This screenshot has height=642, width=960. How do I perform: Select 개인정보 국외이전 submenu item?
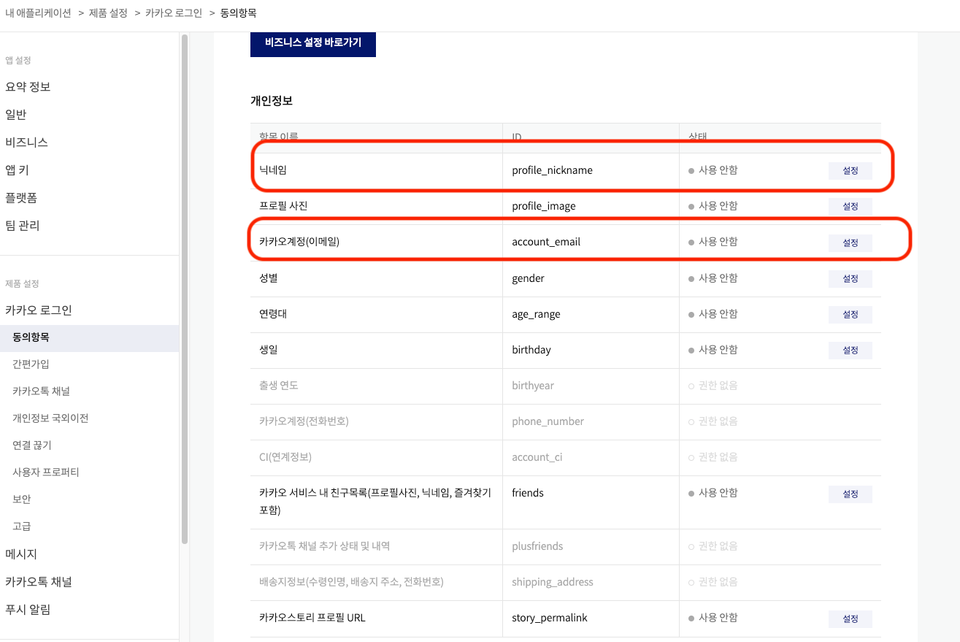tap(51, 418)
